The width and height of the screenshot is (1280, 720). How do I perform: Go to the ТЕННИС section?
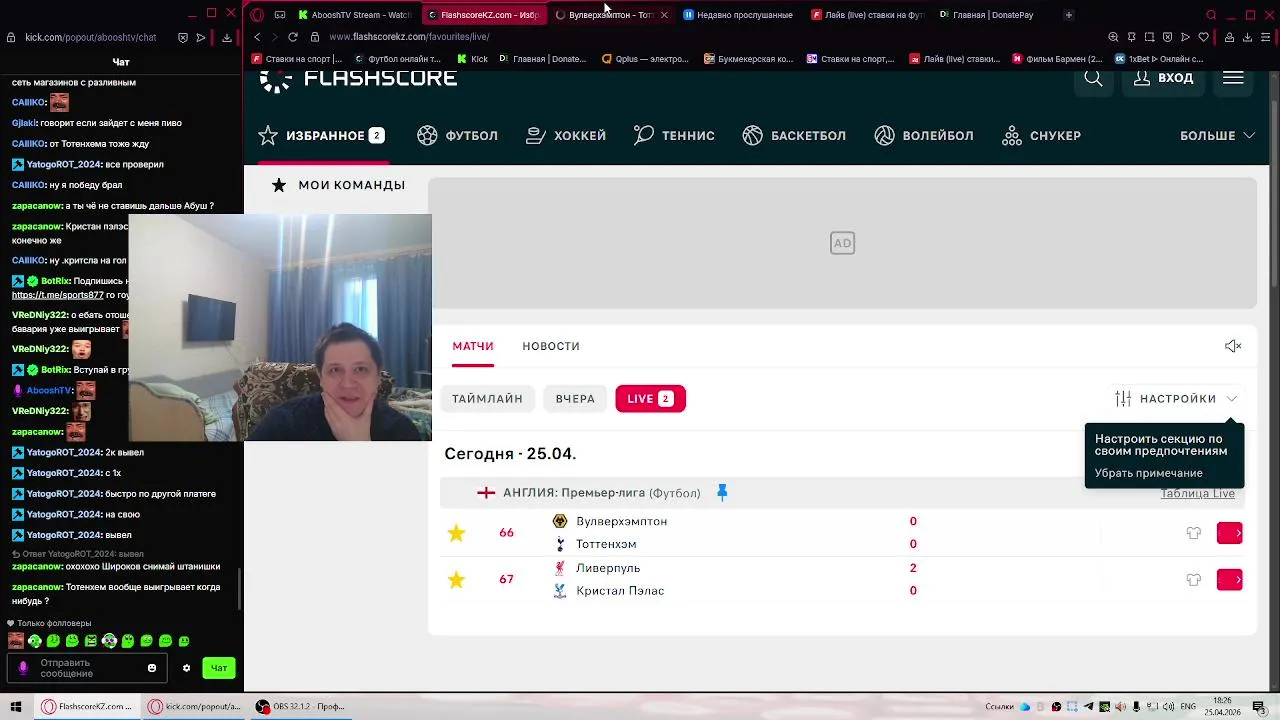(x=674, y=136)
